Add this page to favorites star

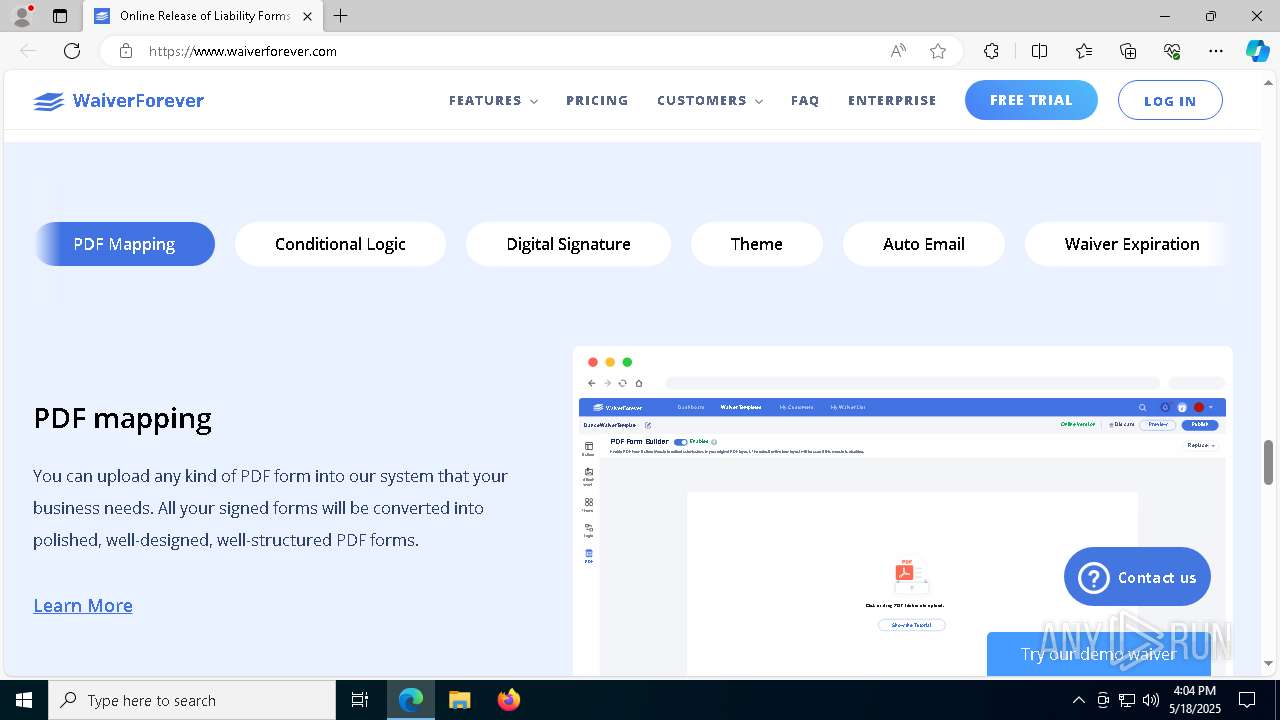coord(938,51)
